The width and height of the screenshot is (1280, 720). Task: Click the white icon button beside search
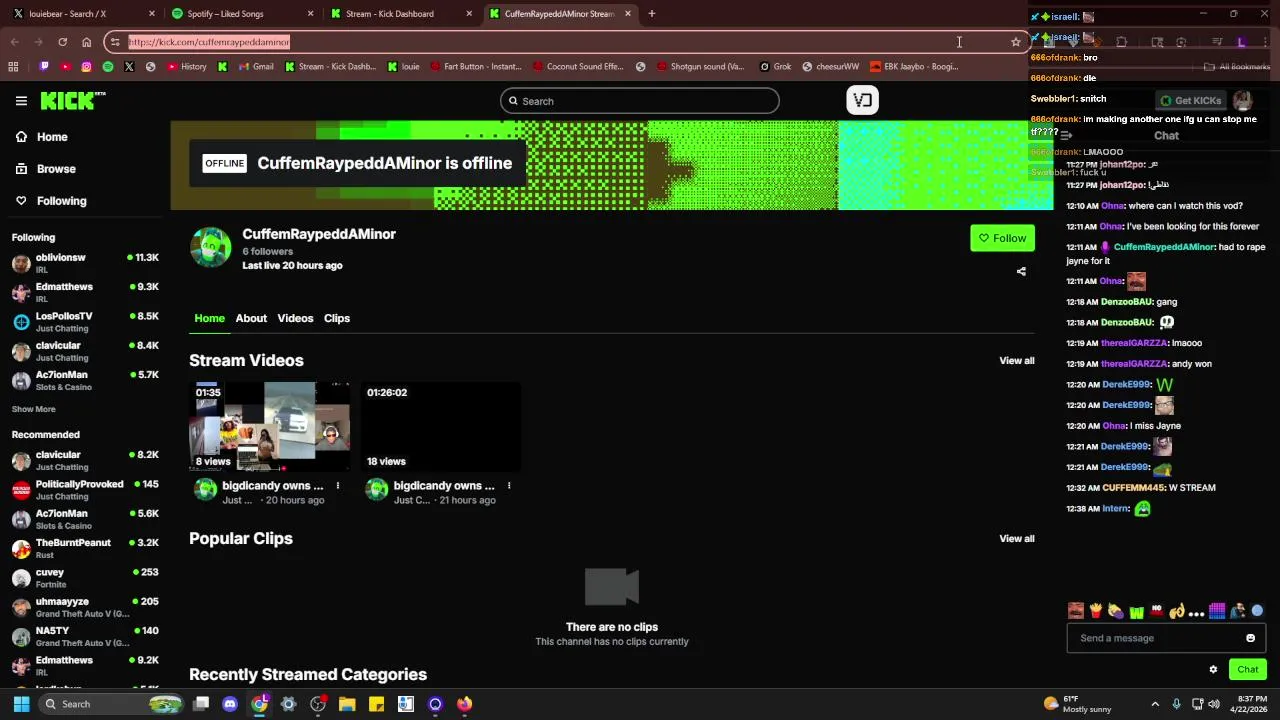click(862, 100)
